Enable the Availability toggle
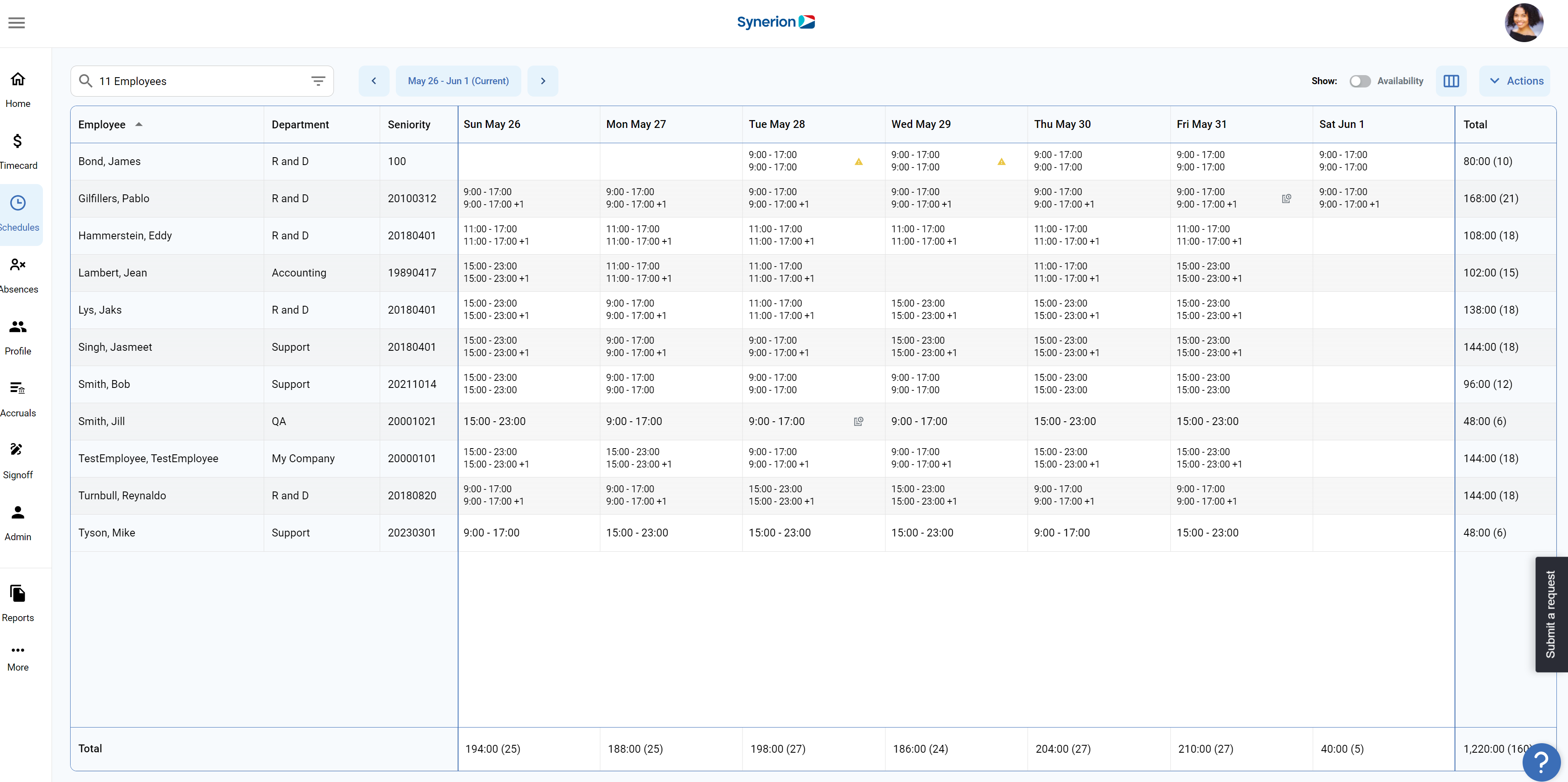 click(1360, 81)
